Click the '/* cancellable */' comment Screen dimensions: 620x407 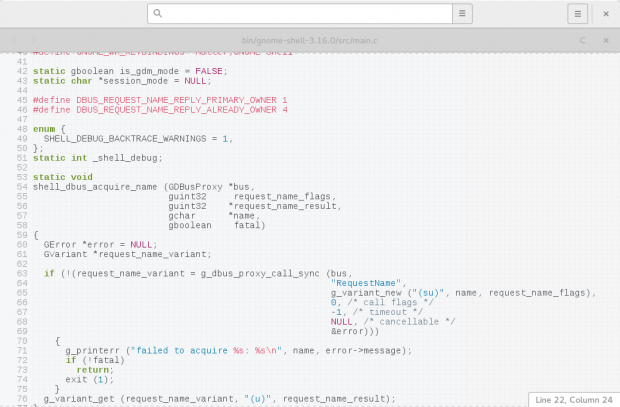409,322
